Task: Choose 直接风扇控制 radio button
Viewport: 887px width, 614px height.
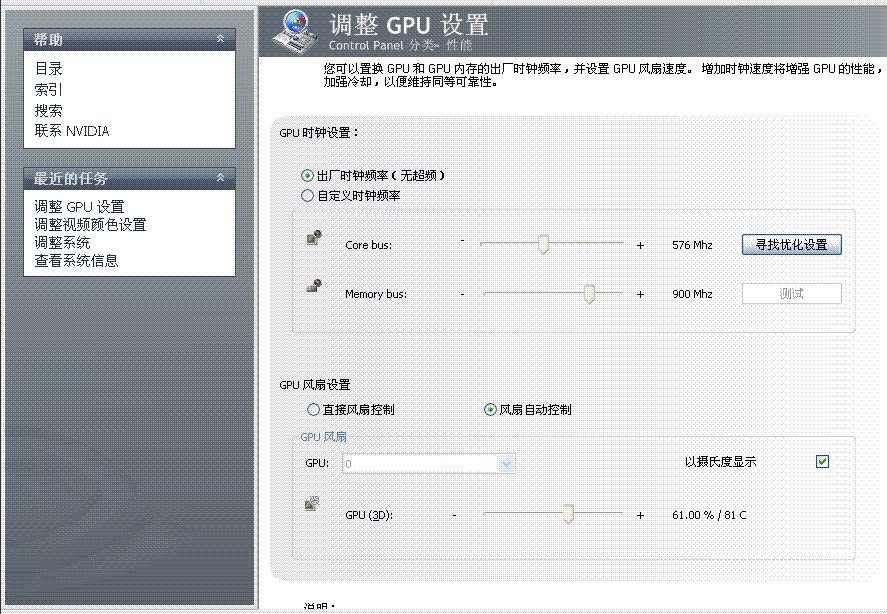Action: (313, 410)
